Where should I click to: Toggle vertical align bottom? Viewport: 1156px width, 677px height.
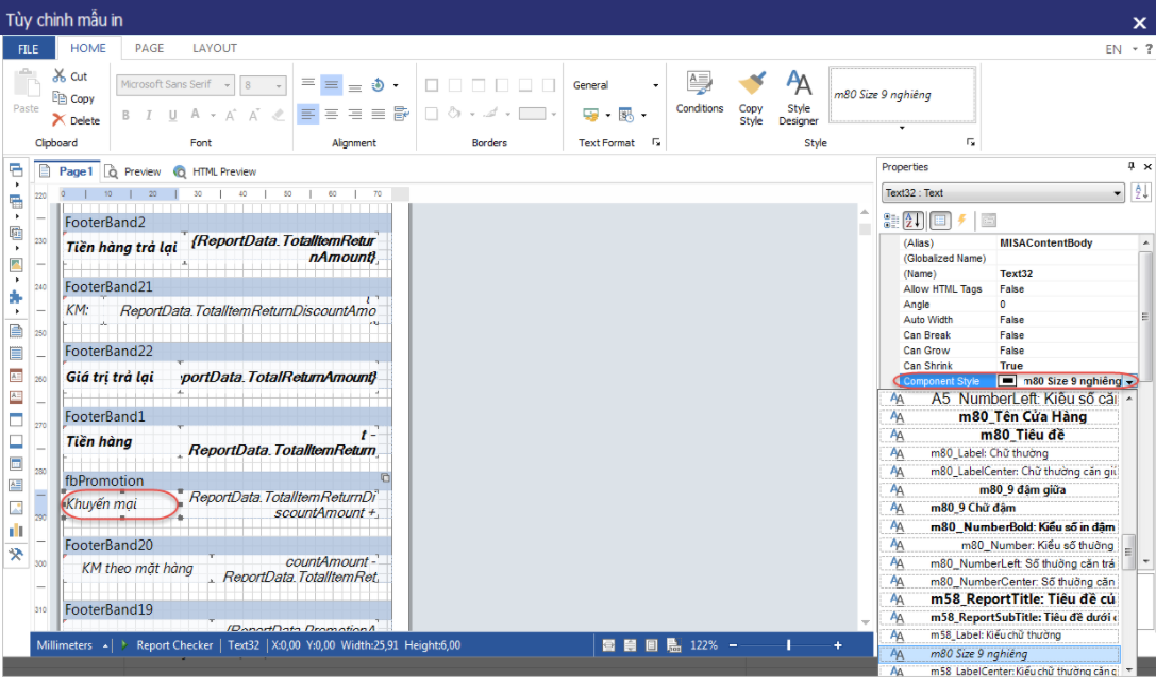[355, 86]
